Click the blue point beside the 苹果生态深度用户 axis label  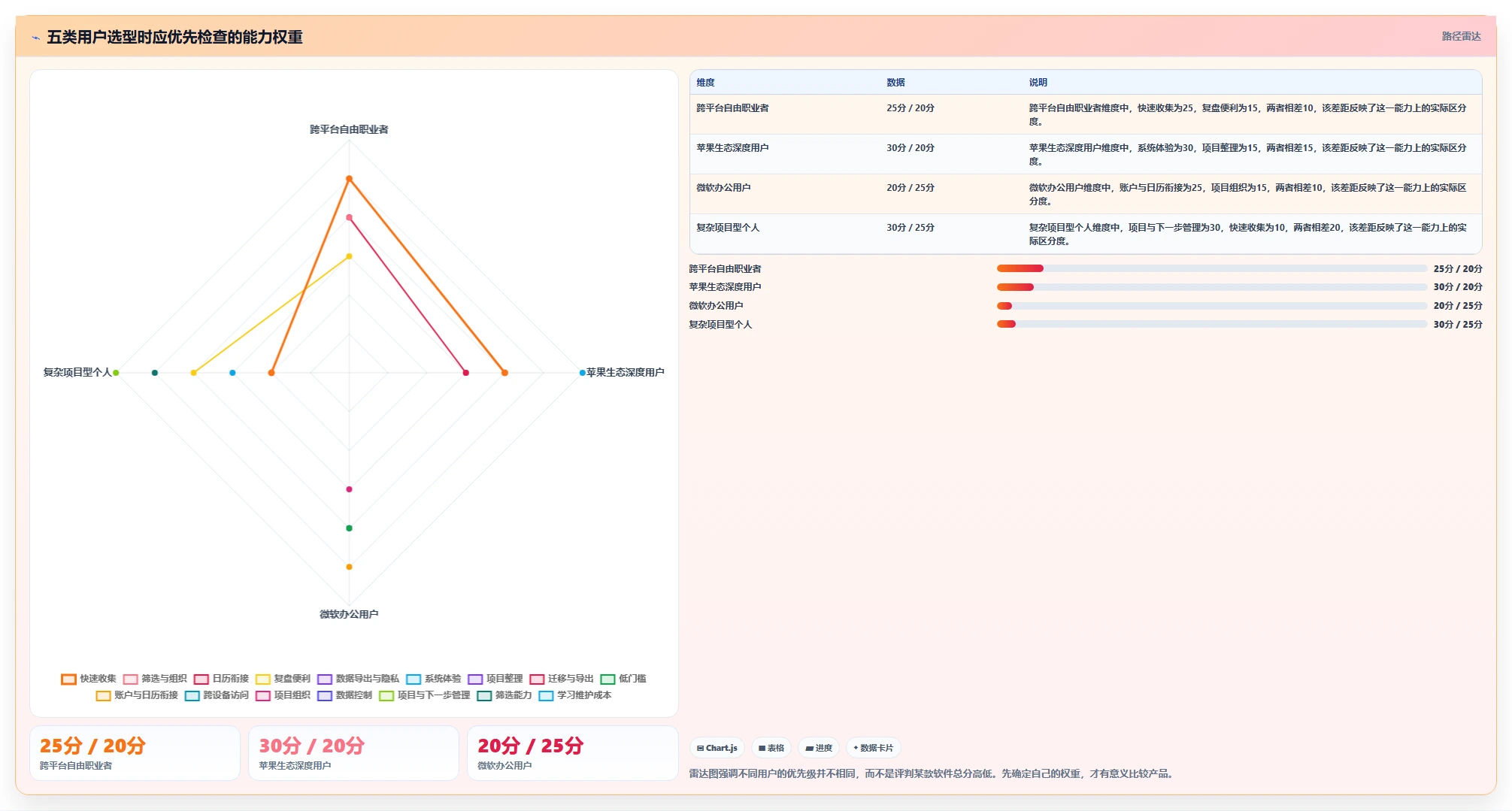coord(582,373)
